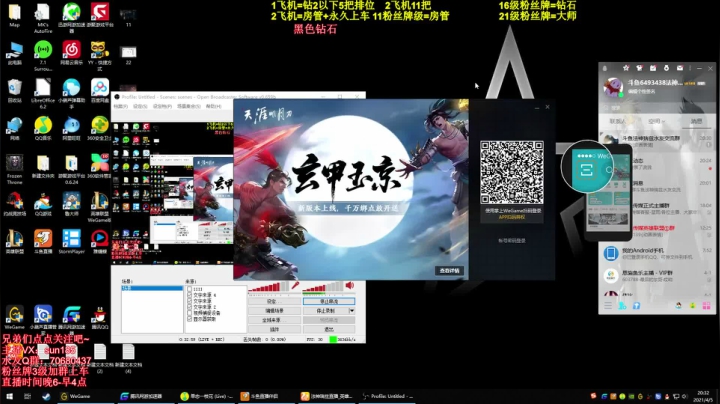Switch to Profile: Untitled OBS taskbar item
The height and width of the screenshot is (404, 720).
(x=388, y=396)
